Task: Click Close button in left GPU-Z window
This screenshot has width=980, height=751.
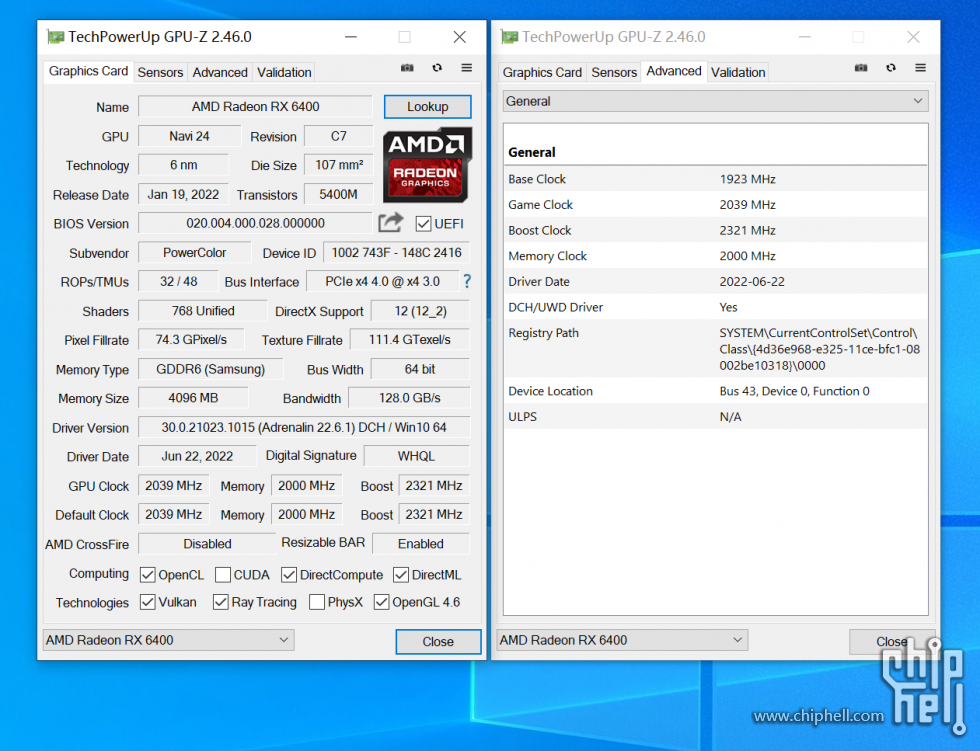Action: 438,642
